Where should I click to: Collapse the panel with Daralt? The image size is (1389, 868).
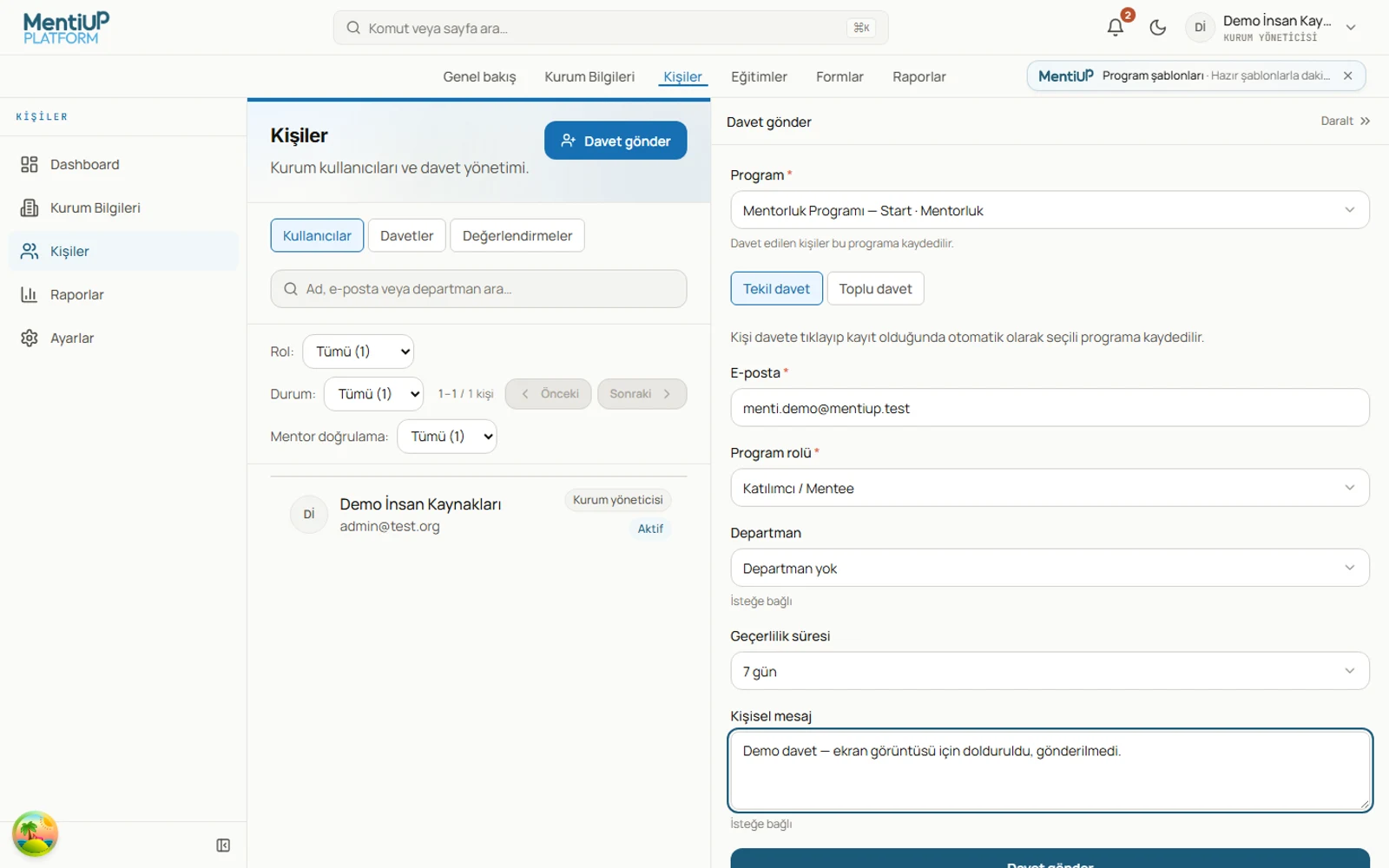pos(1345,121)
